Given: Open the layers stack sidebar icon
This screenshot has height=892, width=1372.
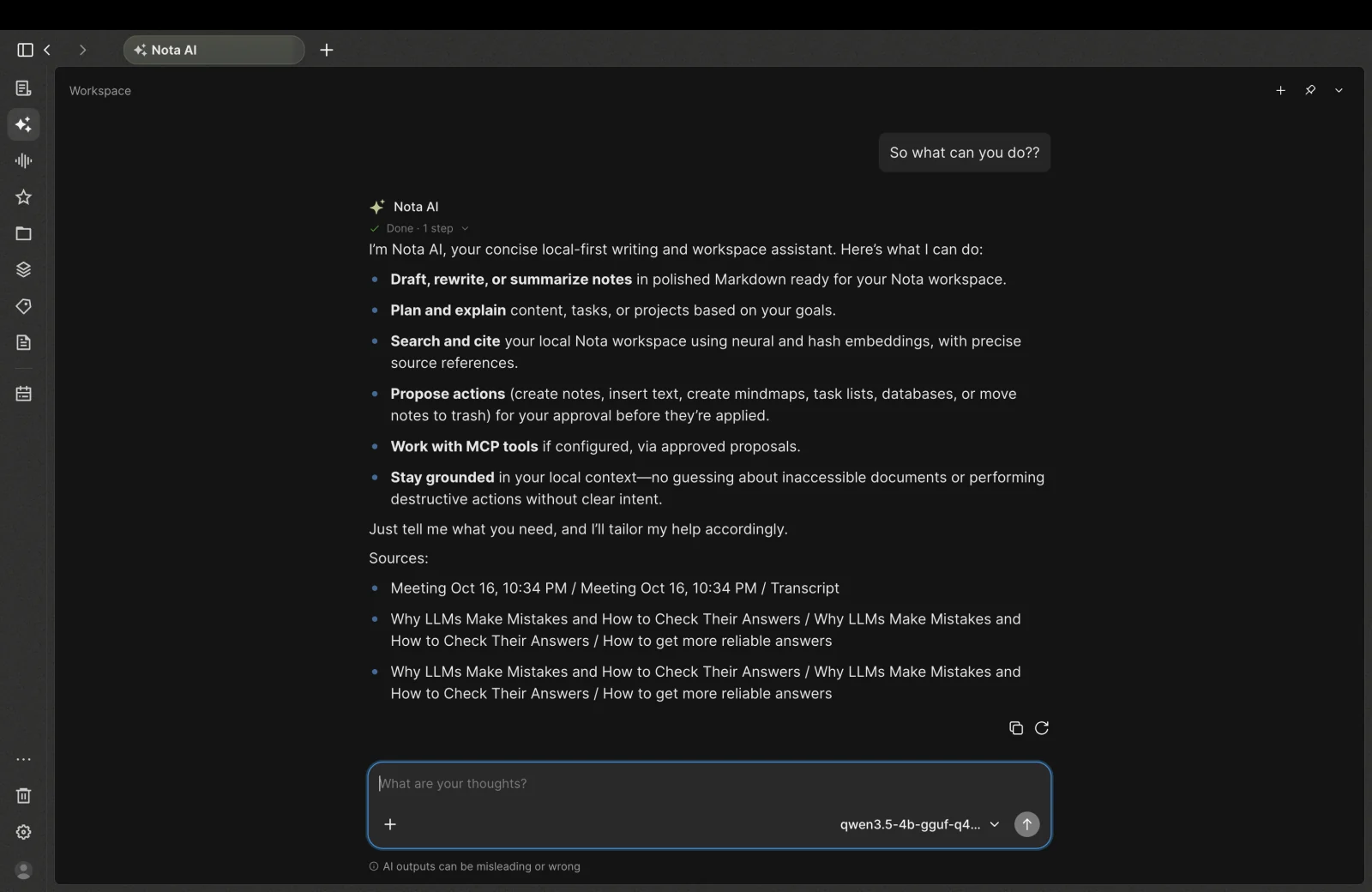Looking at the screenshot, I should (x=24, y=269).
